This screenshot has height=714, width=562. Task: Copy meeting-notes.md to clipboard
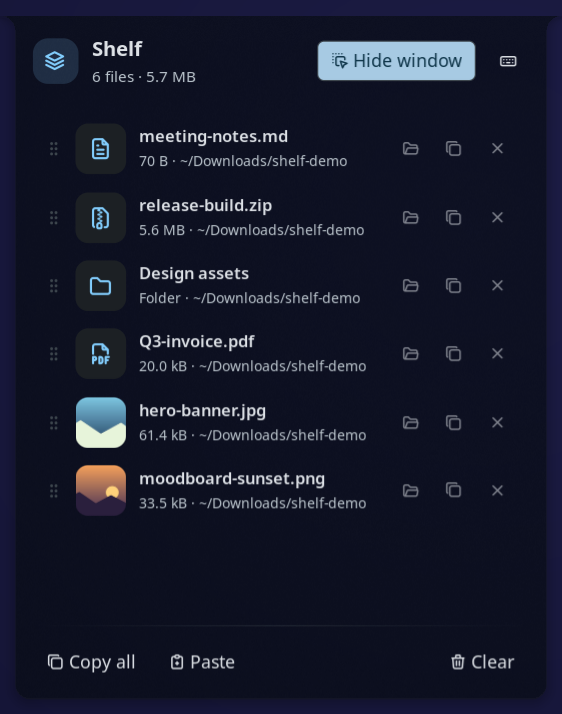point(454,148)
